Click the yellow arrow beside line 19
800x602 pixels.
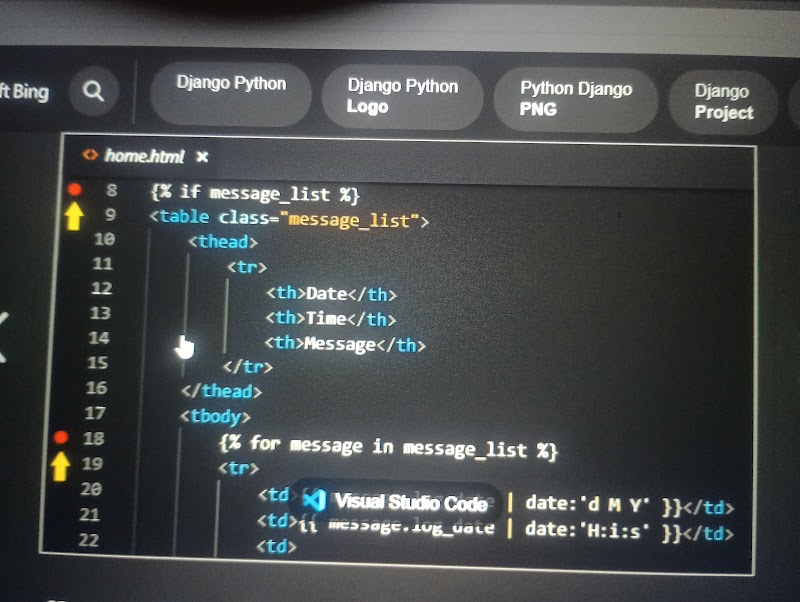click(61, 464)
